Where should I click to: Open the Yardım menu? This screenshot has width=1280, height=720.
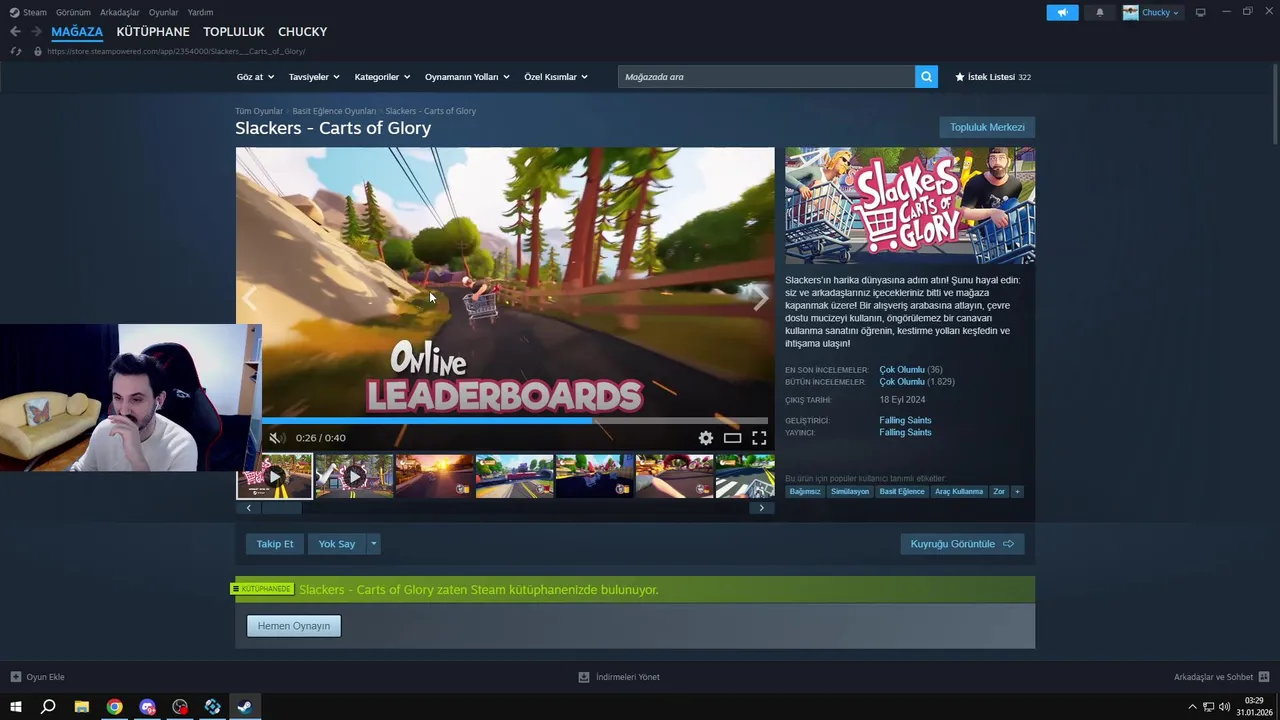(x=200, y=12)
